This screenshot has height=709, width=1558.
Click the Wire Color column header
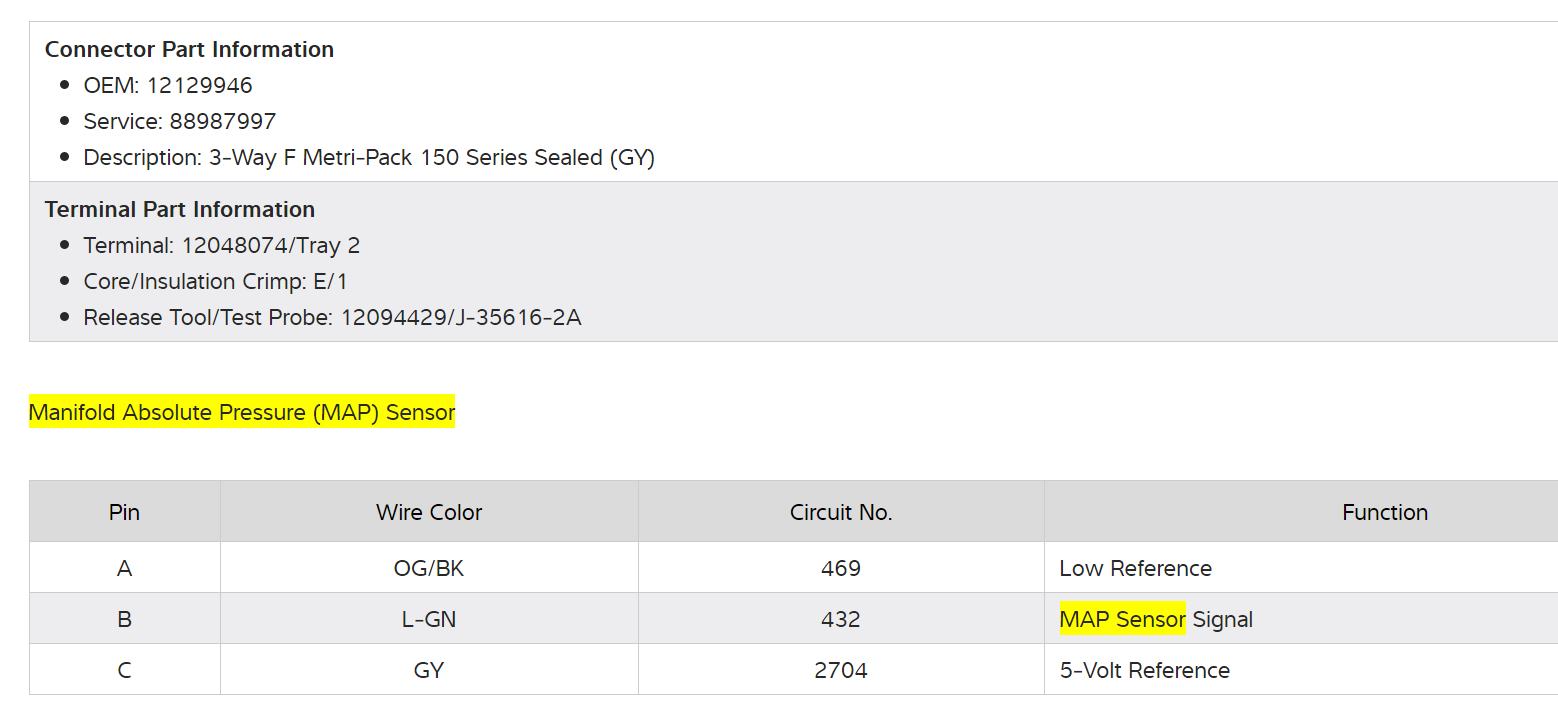tap(429, 513)
